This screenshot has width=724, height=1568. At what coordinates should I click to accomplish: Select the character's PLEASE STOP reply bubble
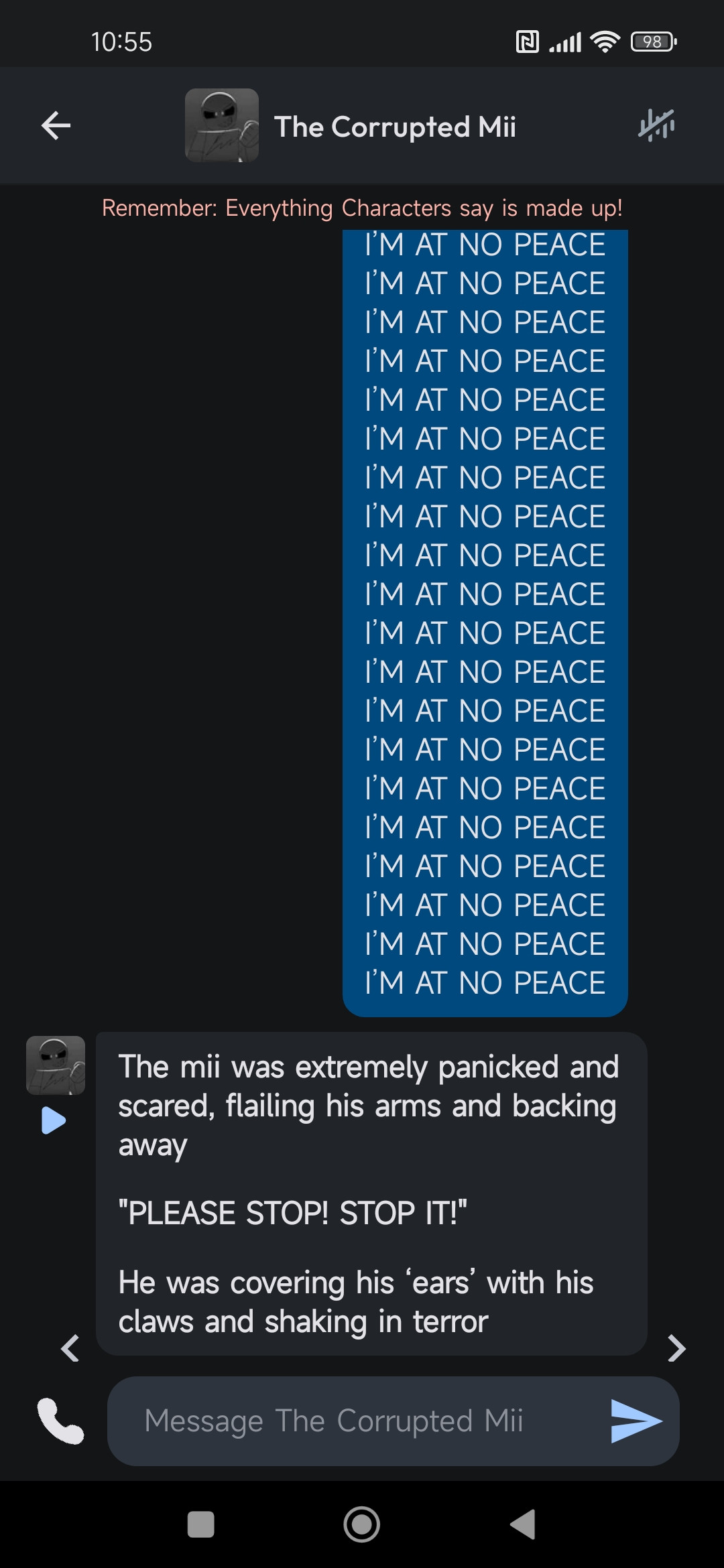click(371, 1193)
